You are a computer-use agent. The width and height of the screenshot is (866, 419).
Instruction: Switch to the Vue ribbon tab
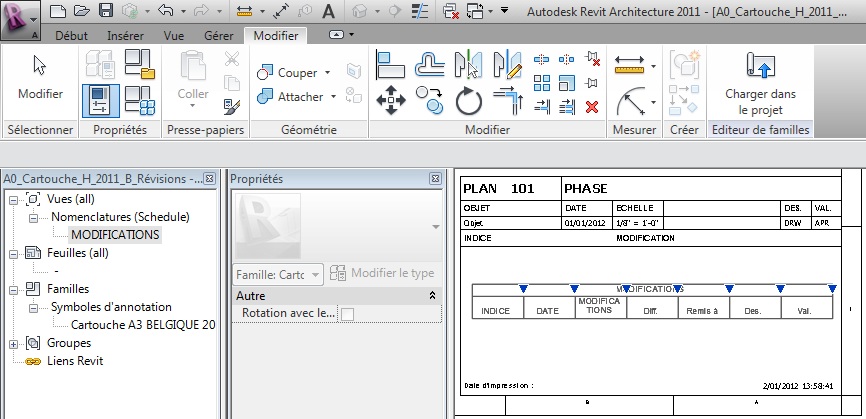click(x=173, y=35)
